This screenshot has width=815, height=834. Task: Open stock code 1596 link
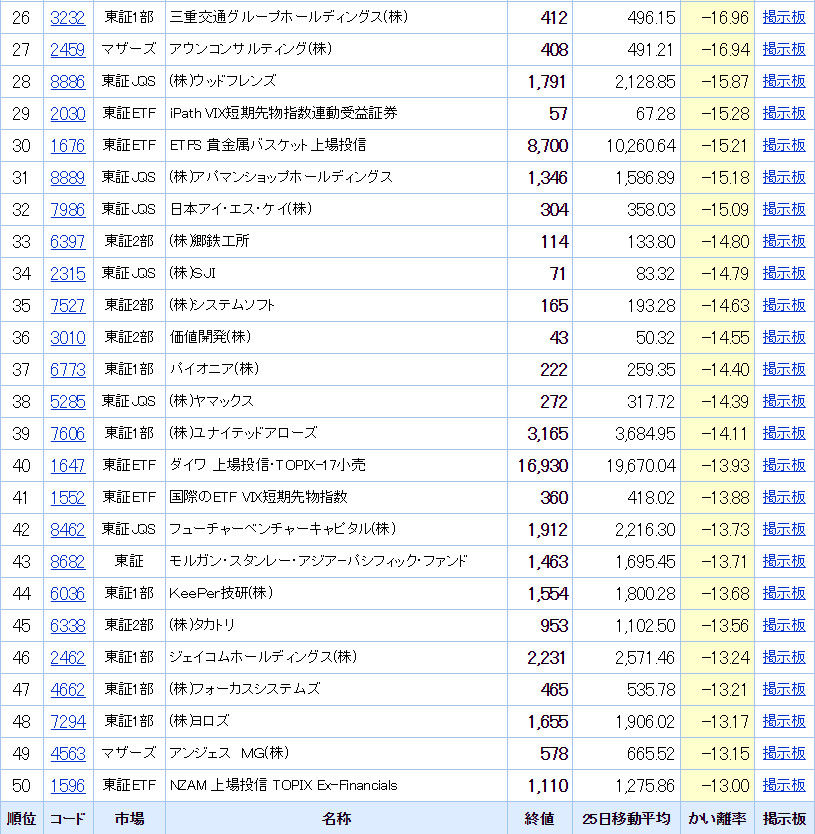coord(68,786)
